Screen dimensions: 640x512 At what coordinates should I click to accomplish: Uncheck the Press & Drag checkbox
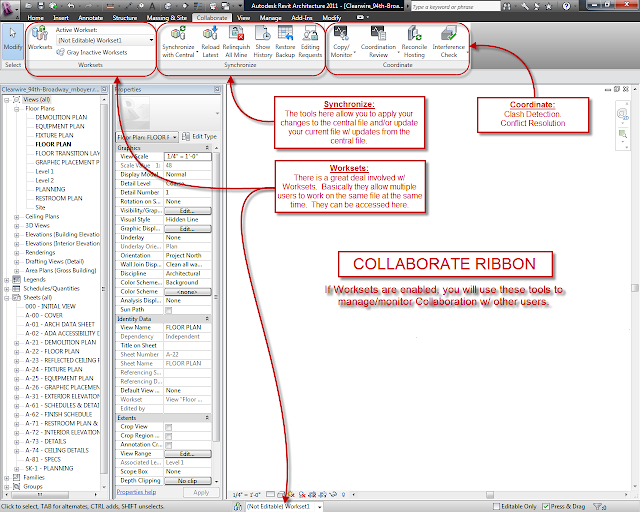(545, 506)
